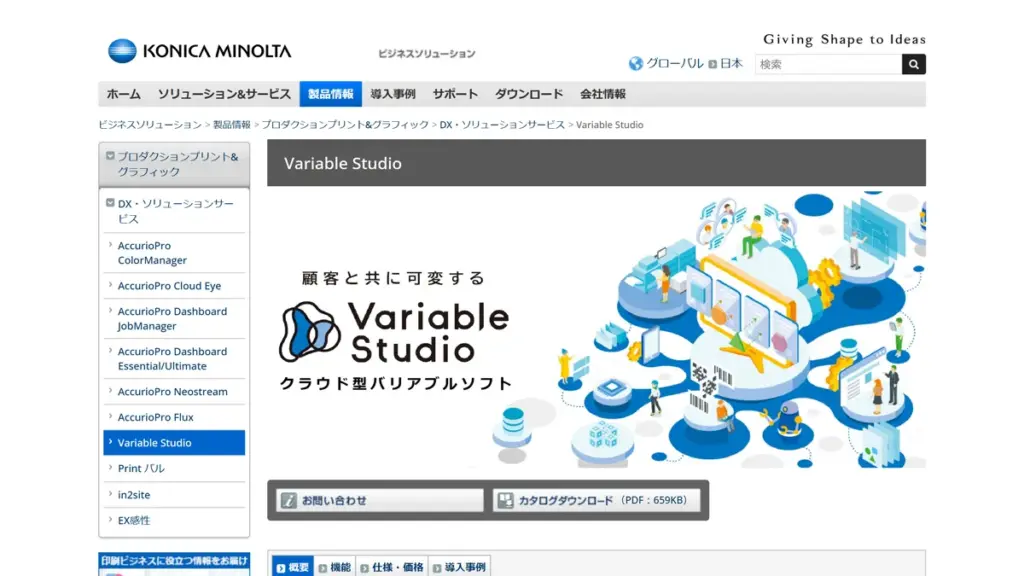Viewport: 1024px width, 576px height.
Task: Open the サポート menu item
Action: (455, 93)
